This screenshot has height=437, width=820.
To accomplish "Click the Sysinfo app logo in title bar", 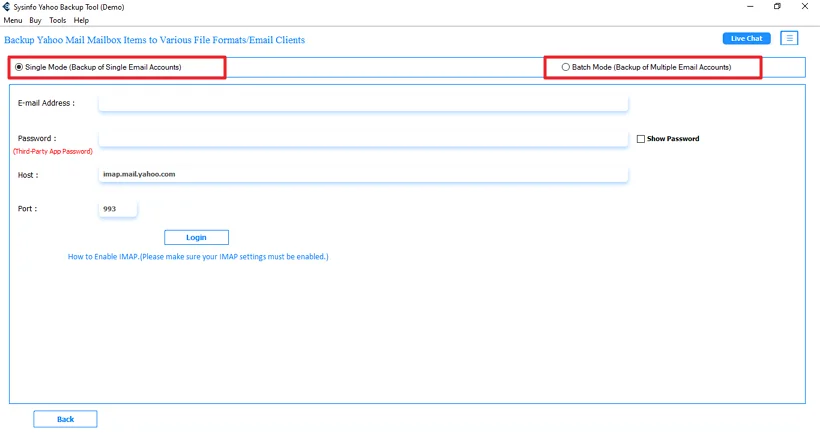I will (x=6, y=7).
